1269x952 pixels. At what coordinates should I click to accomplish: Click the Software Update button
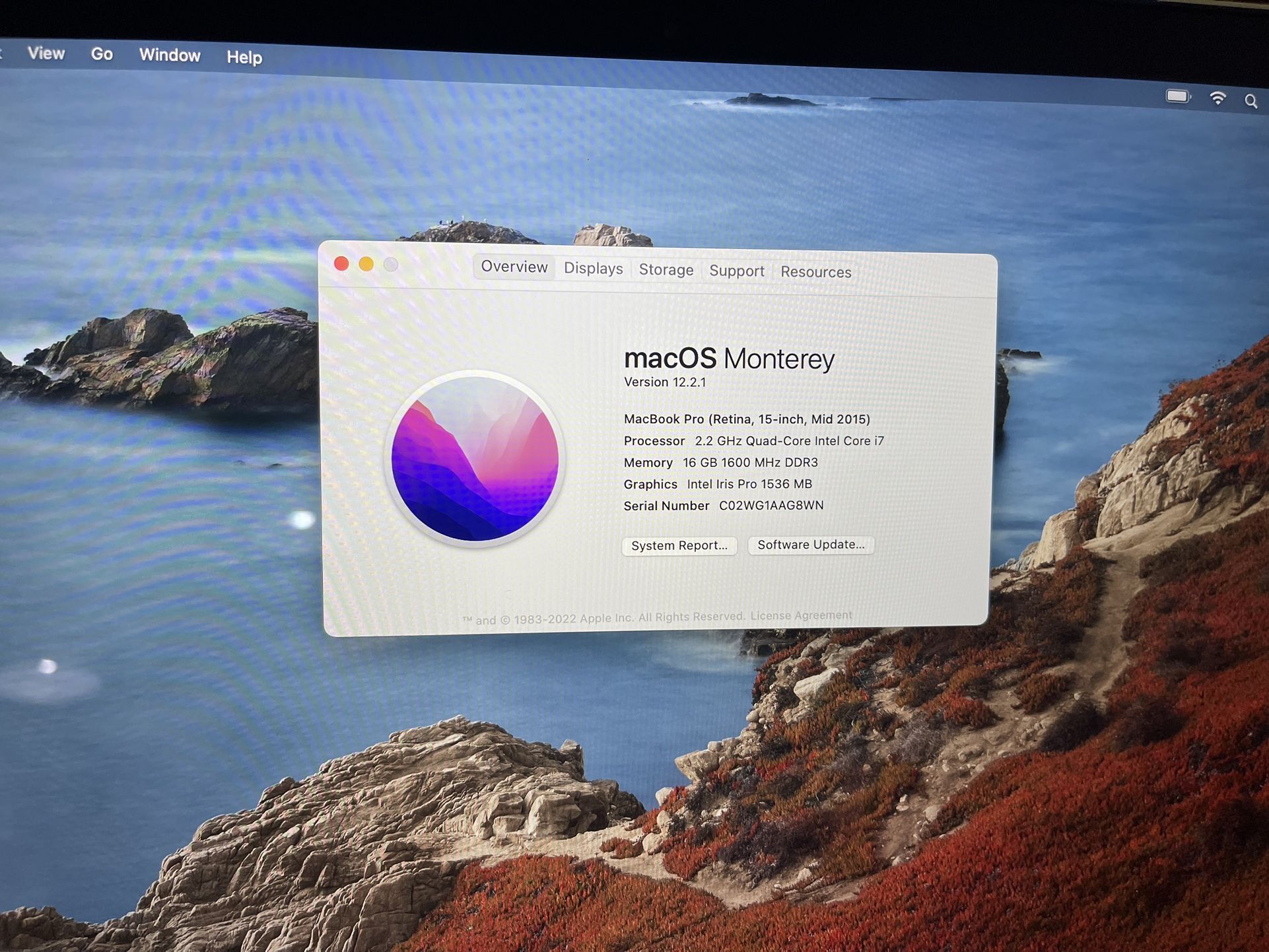click(810, 545)
